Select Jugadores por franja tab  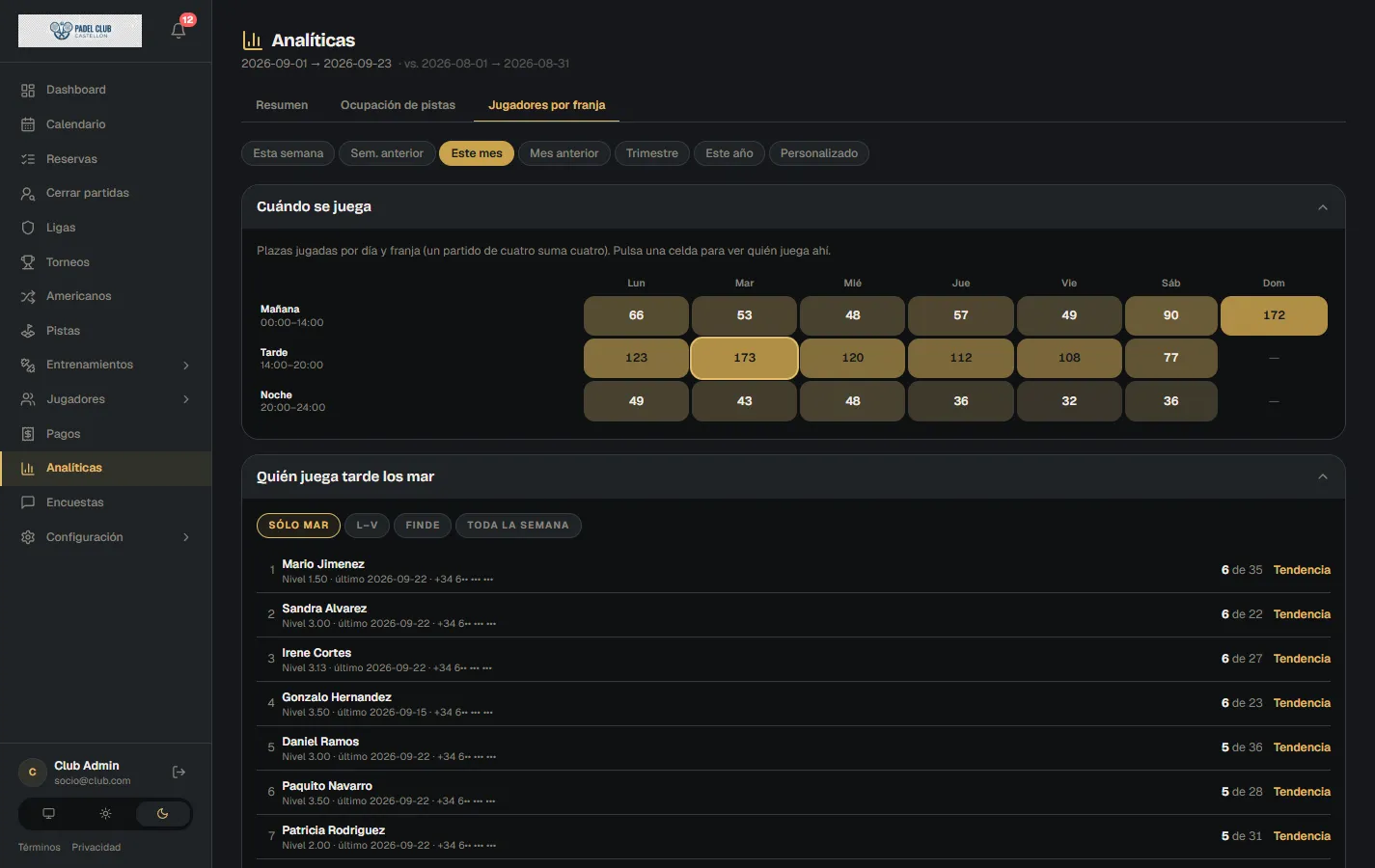point(547,105)
